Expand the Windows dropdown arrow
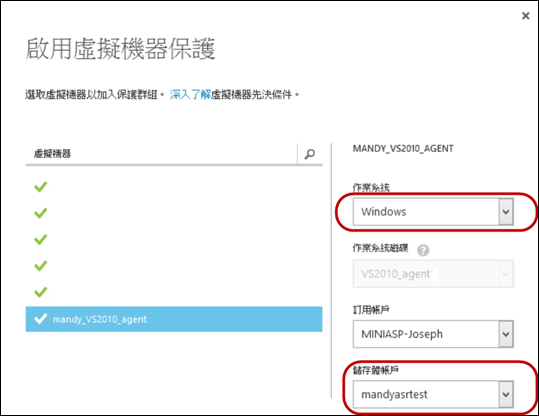This screenshot has height=416, width=539. pos(506,211)
